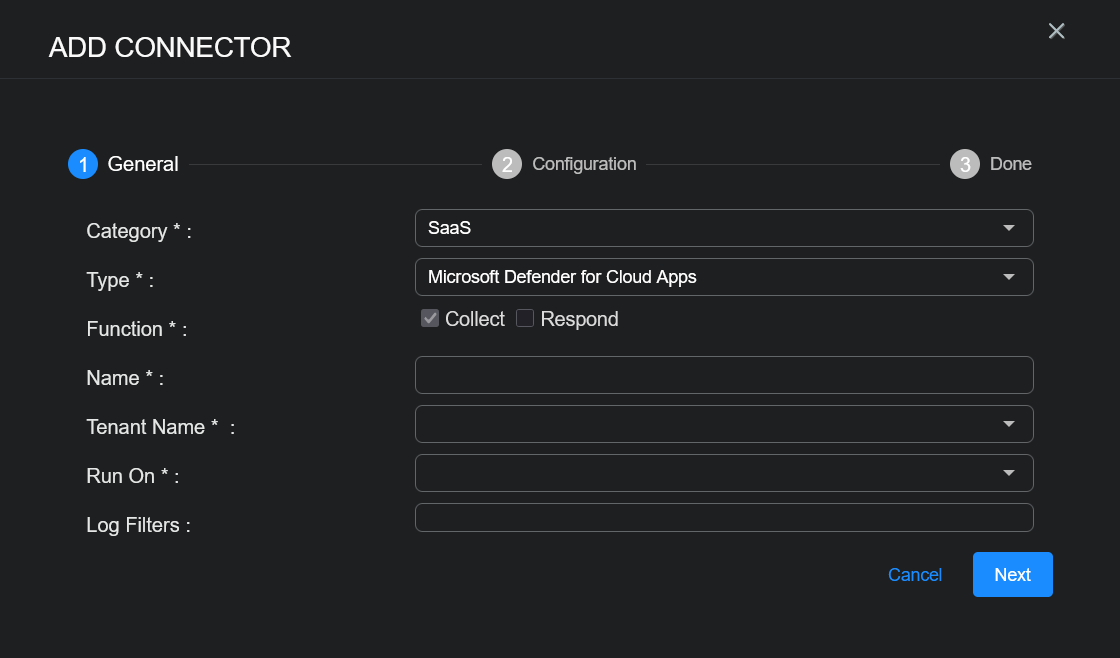Click the grey step 2 circle
Viewport: 1120px width, 658px height.
(x=507, y=164)
